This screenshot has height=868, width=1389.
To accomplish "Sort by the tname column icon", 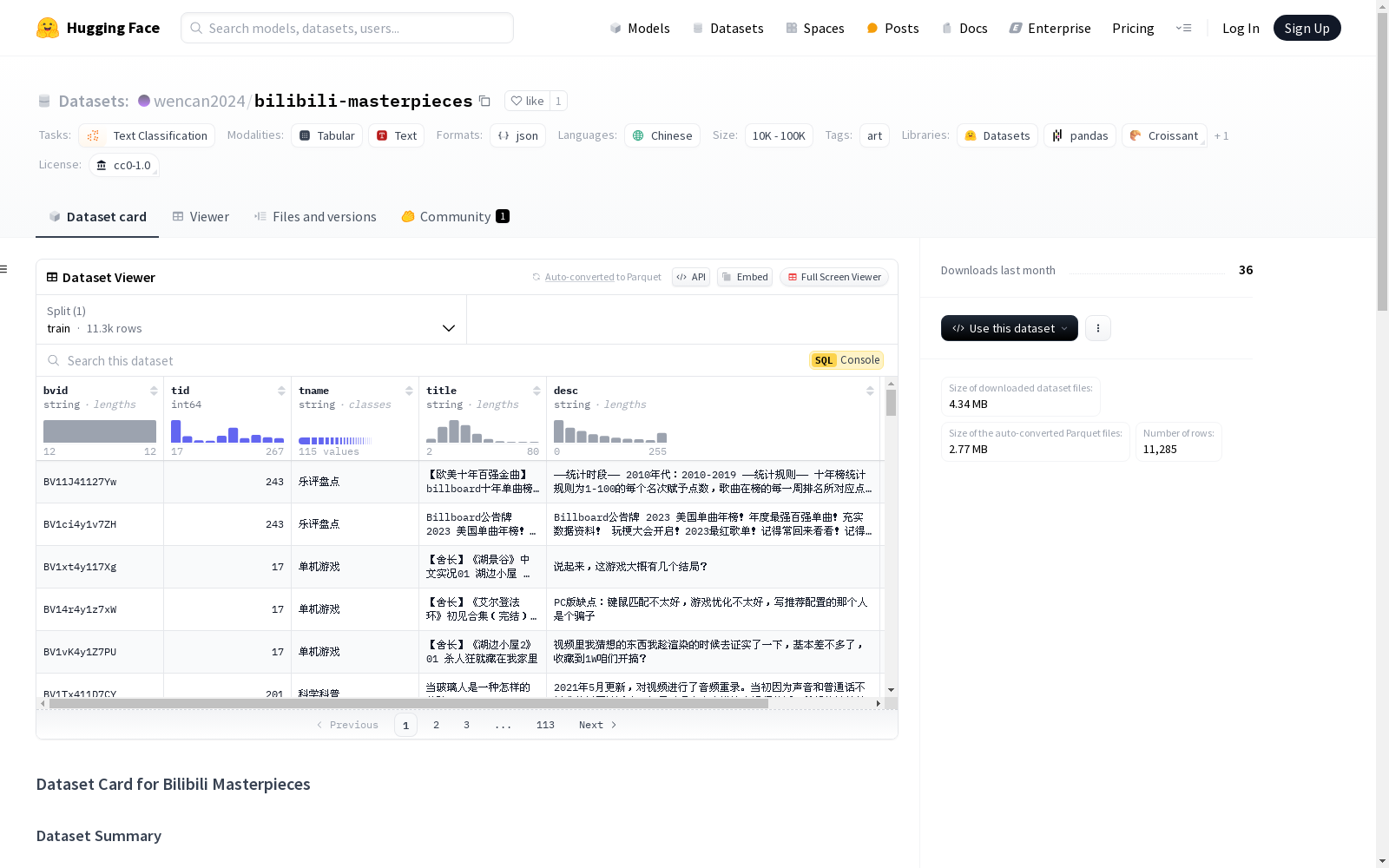I will pos(409,391).
